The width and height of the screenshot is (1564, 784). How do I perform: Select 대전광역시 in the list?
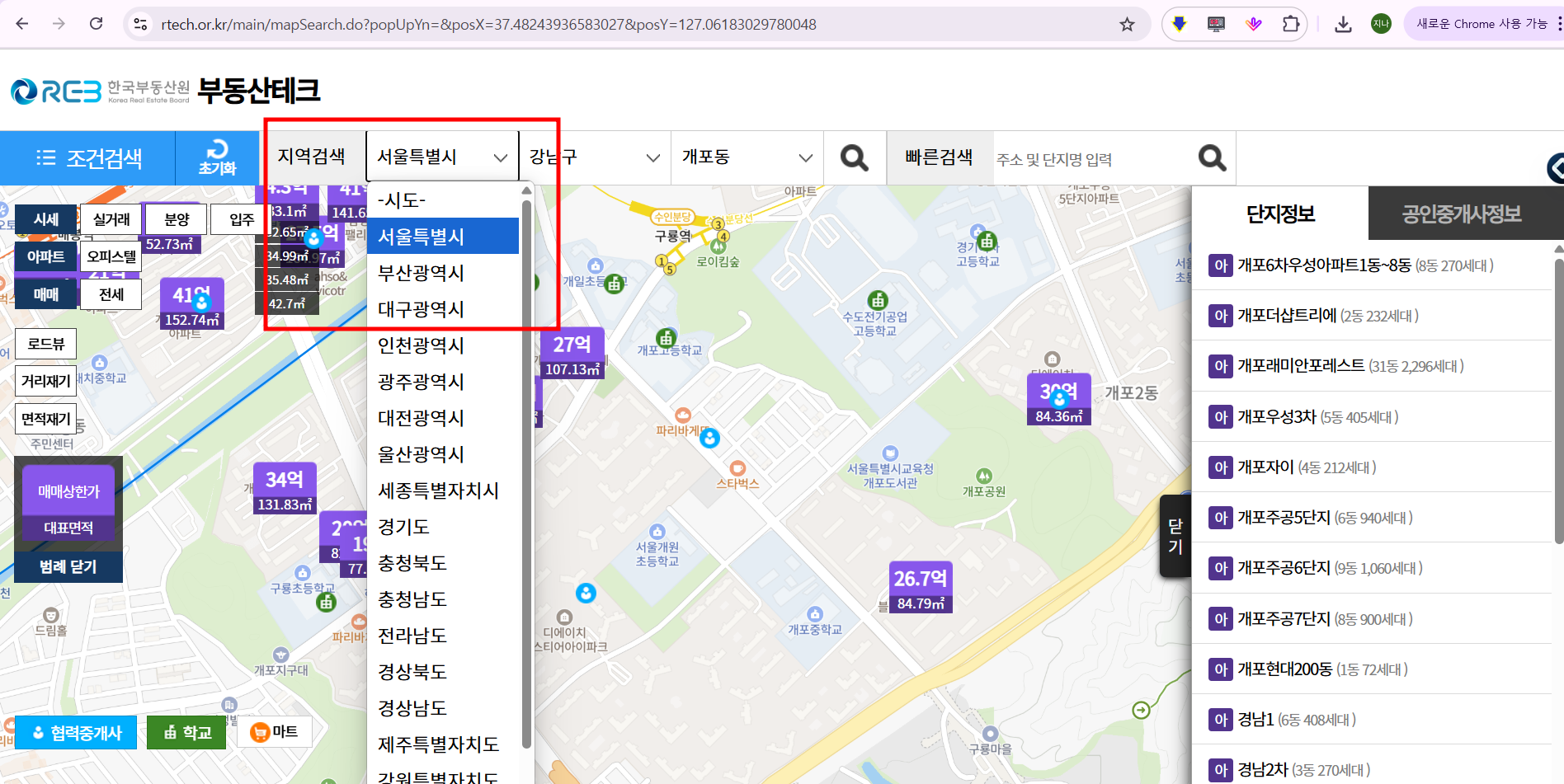pyautogui.click(x=443, y=418)
